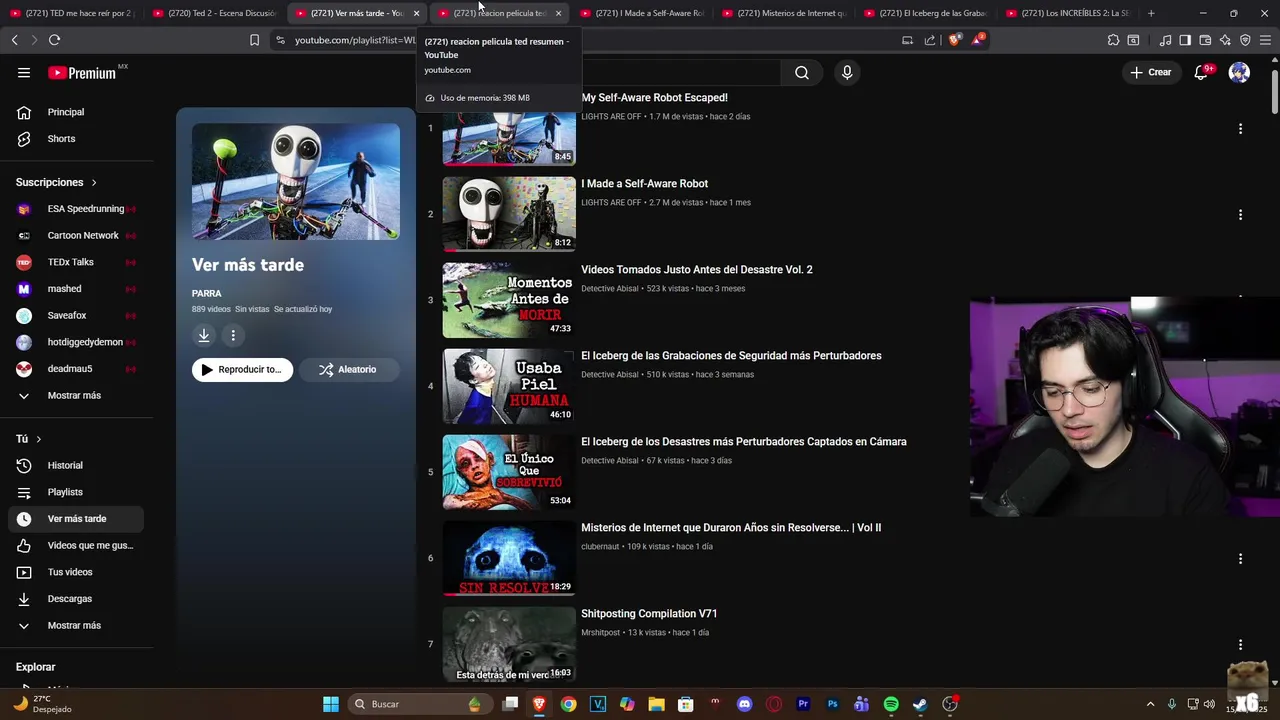Open Cartoon Network subscription
Screen dimensions: 1280x720
coord(76,236)
